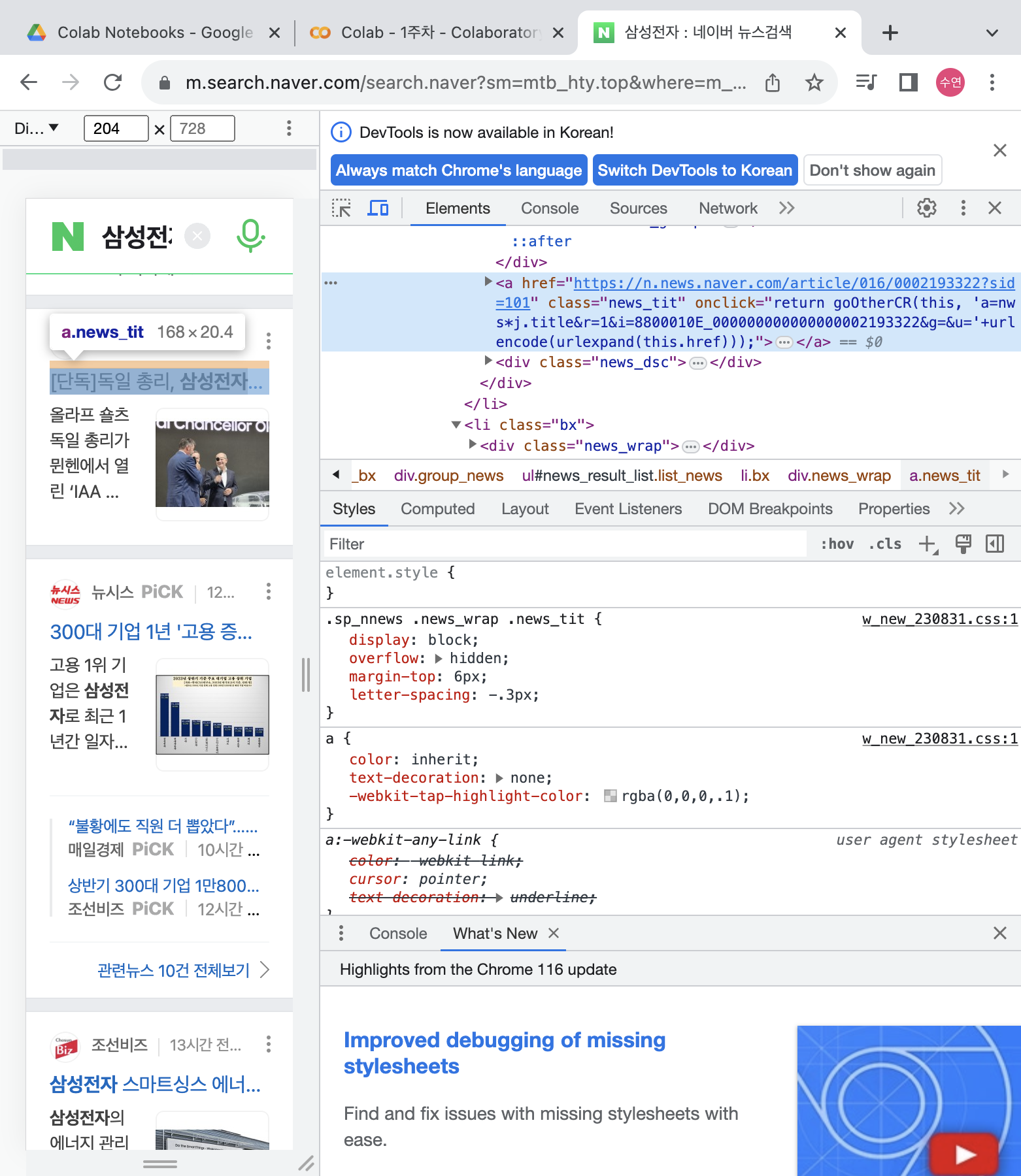The image size is (1021, 1176).
Task: Open the DOM Breakpoints tab
Action: [770, 509]
